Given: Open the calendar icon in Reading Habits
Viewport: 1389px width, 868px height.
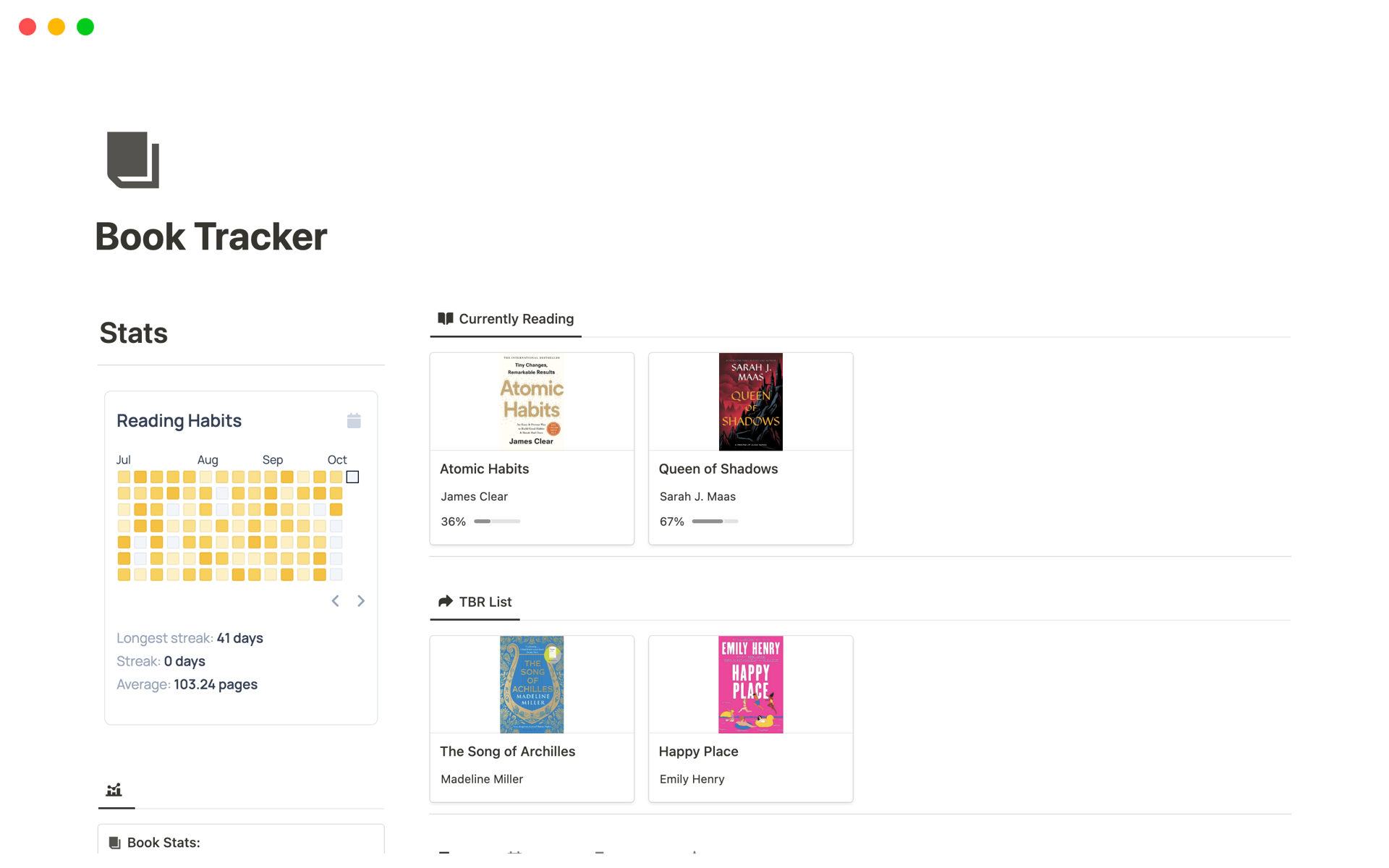Looking at the screenshot, I should click(354, 421).
